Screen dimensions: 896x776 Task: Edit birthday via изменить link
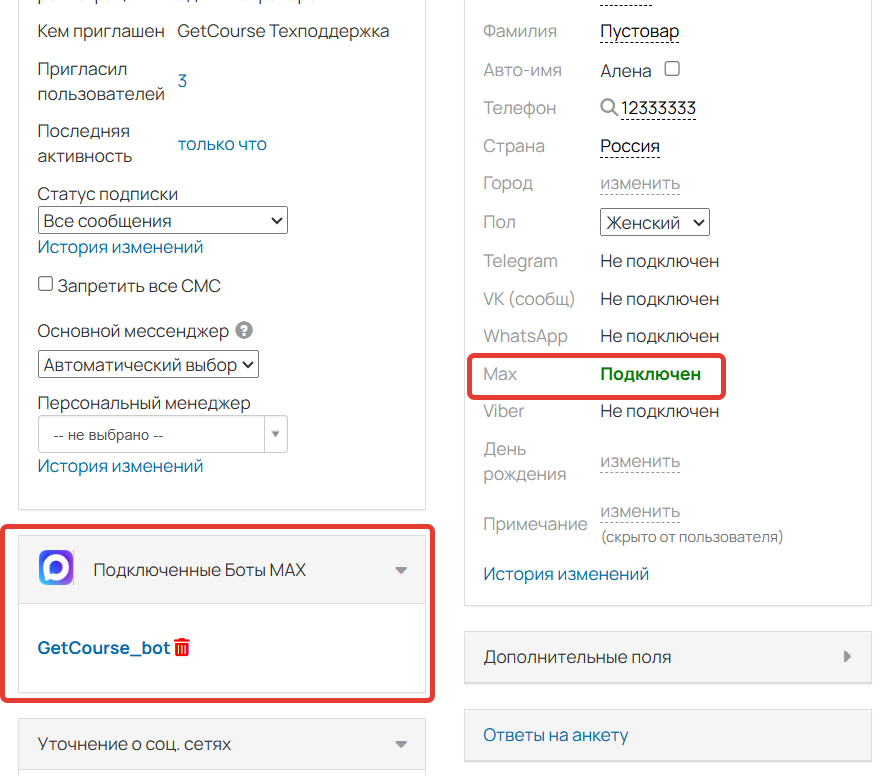639,462
